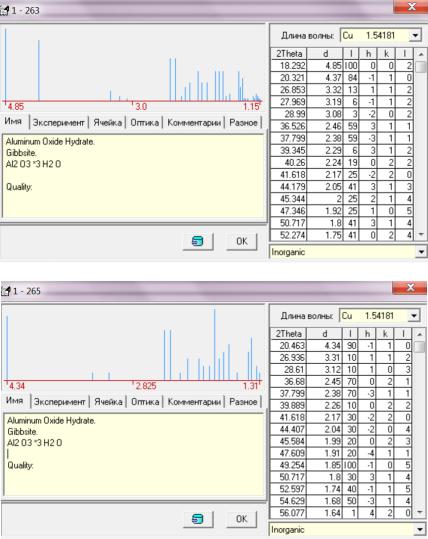
Task: Select the Имя tab in window 1-263
Action: pos(14,121)
